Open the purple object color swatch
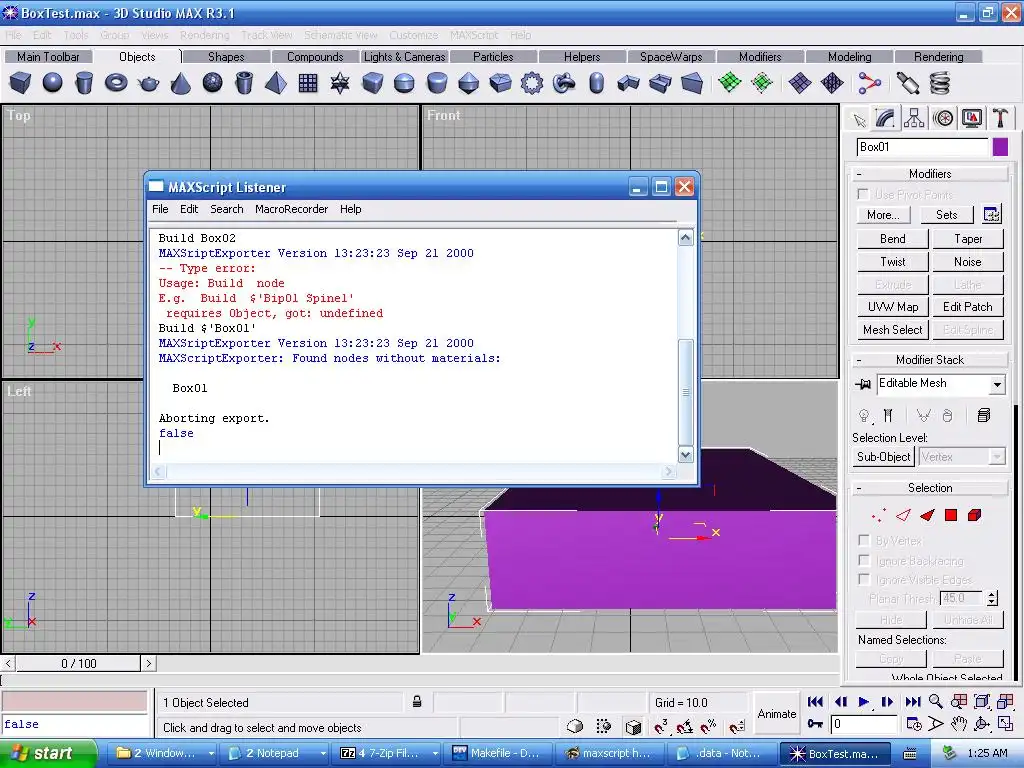The width and height of the screenshot is (1024, 768). pyautogui.click(x=1000, y=147)
